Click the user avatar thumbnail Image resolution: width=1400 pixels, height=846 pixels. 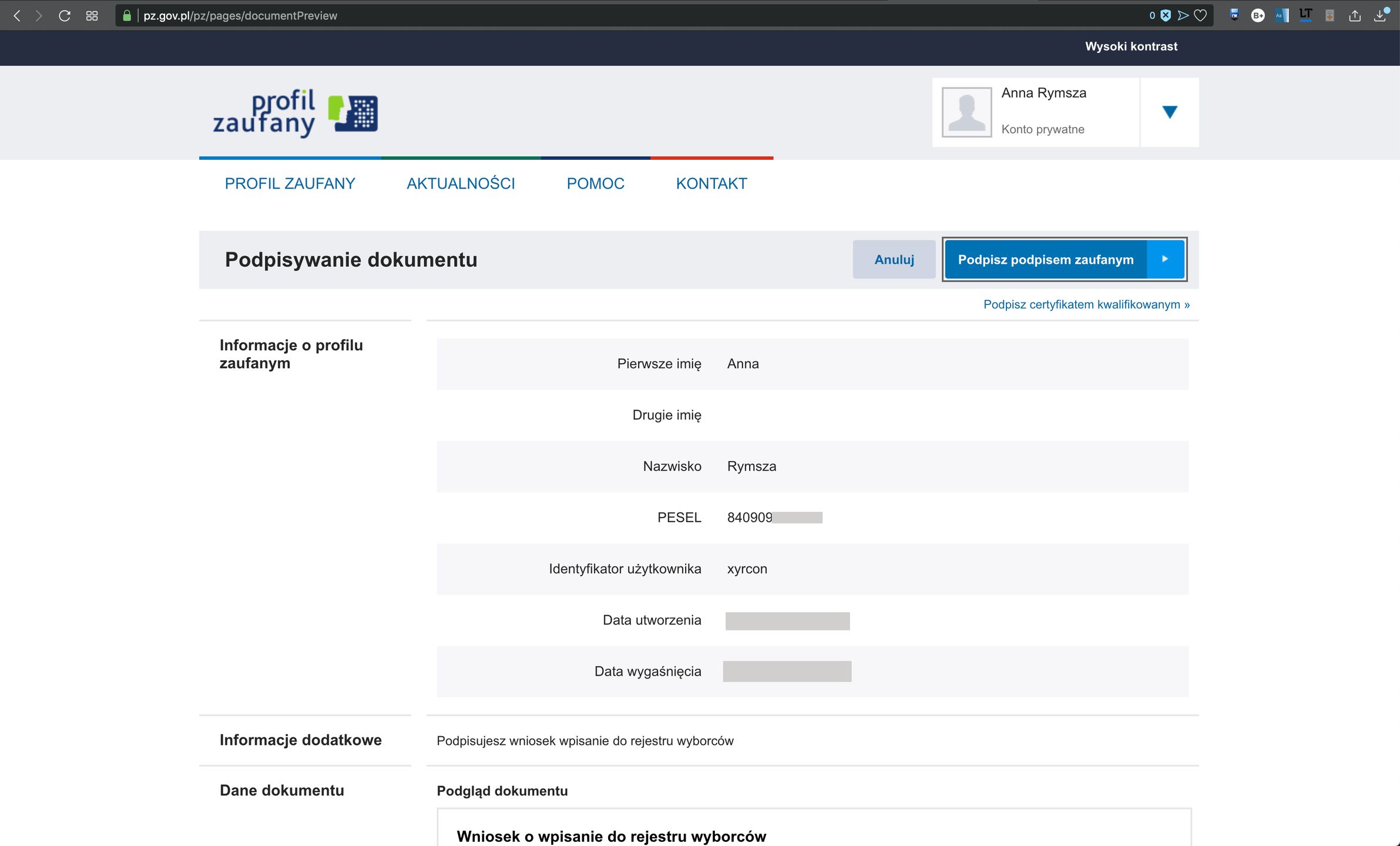point(966,112)
